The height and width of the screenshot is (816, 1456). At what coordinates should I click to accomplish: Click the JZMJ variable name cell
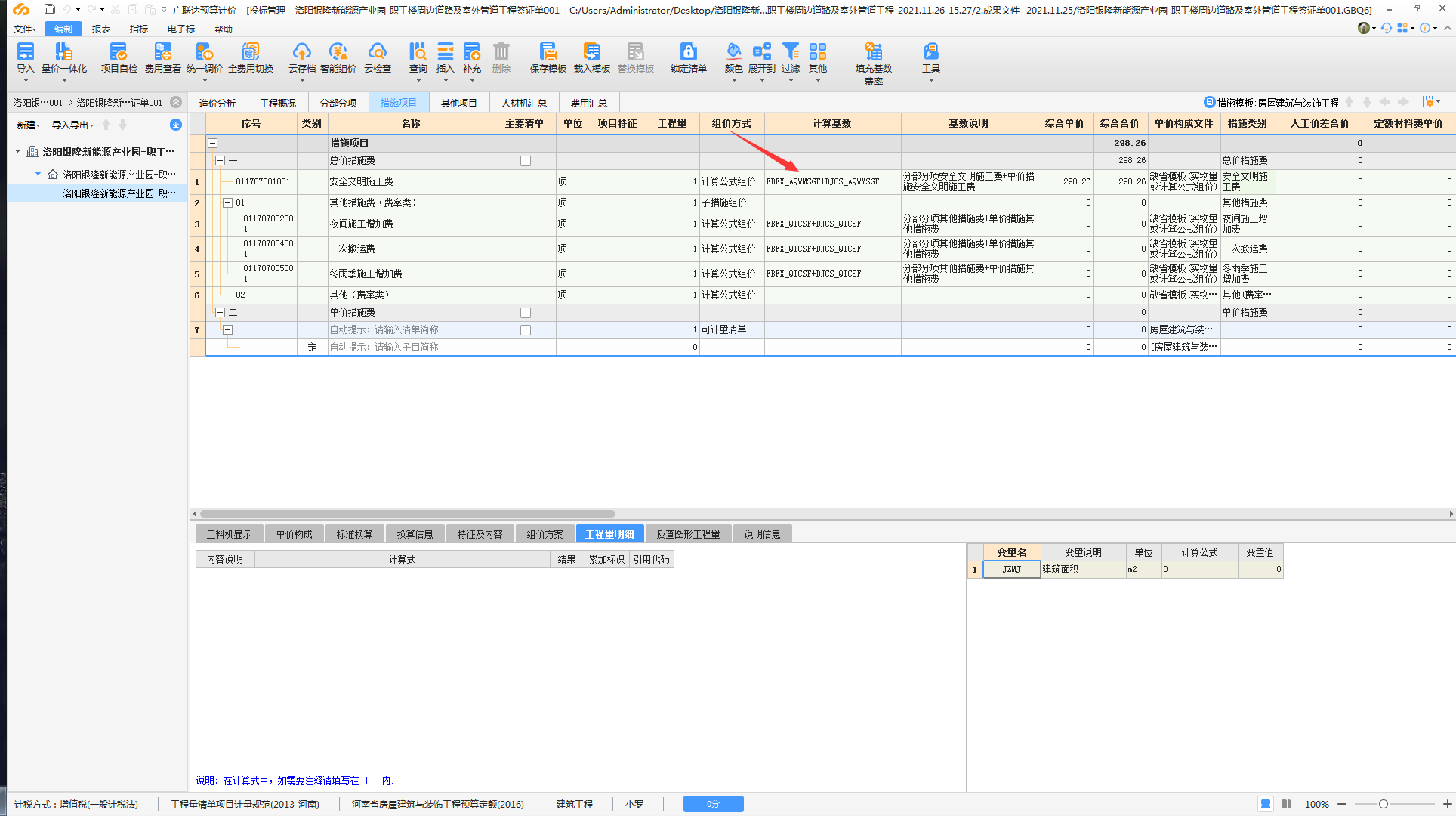point(1011,570)
